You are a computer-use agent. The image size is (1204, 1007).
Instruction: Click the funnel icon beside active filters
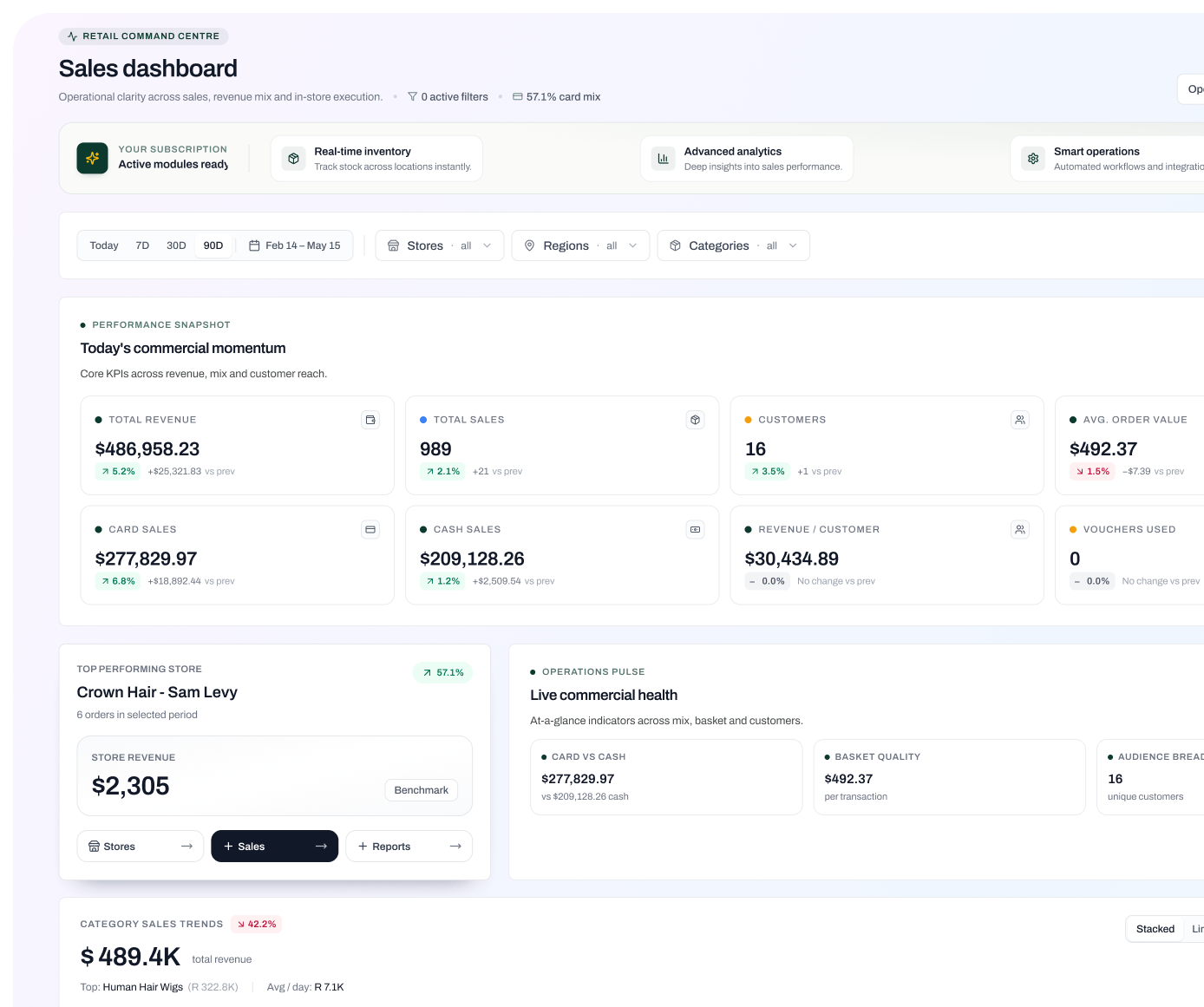pos(413,97)
